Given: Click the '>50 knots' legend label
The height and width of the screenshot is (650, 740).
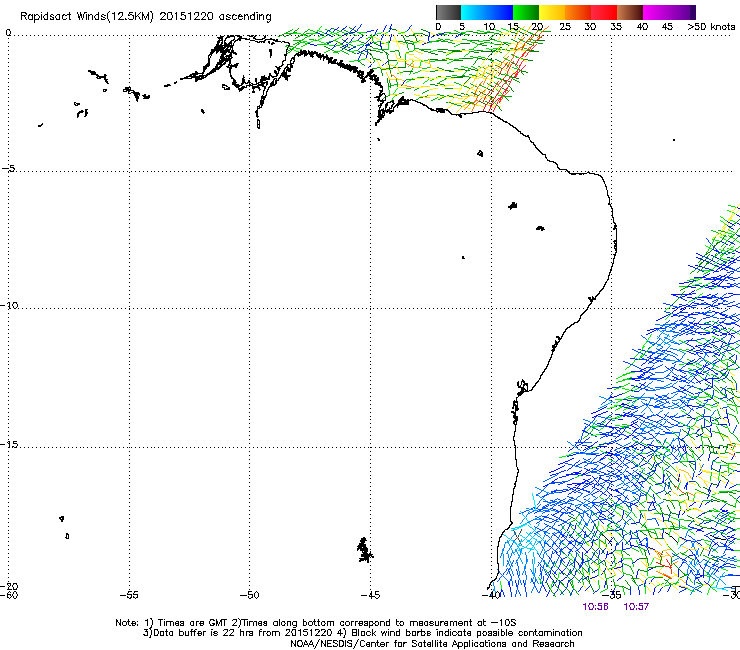Looking at the screenshot, I should point(711,27).
